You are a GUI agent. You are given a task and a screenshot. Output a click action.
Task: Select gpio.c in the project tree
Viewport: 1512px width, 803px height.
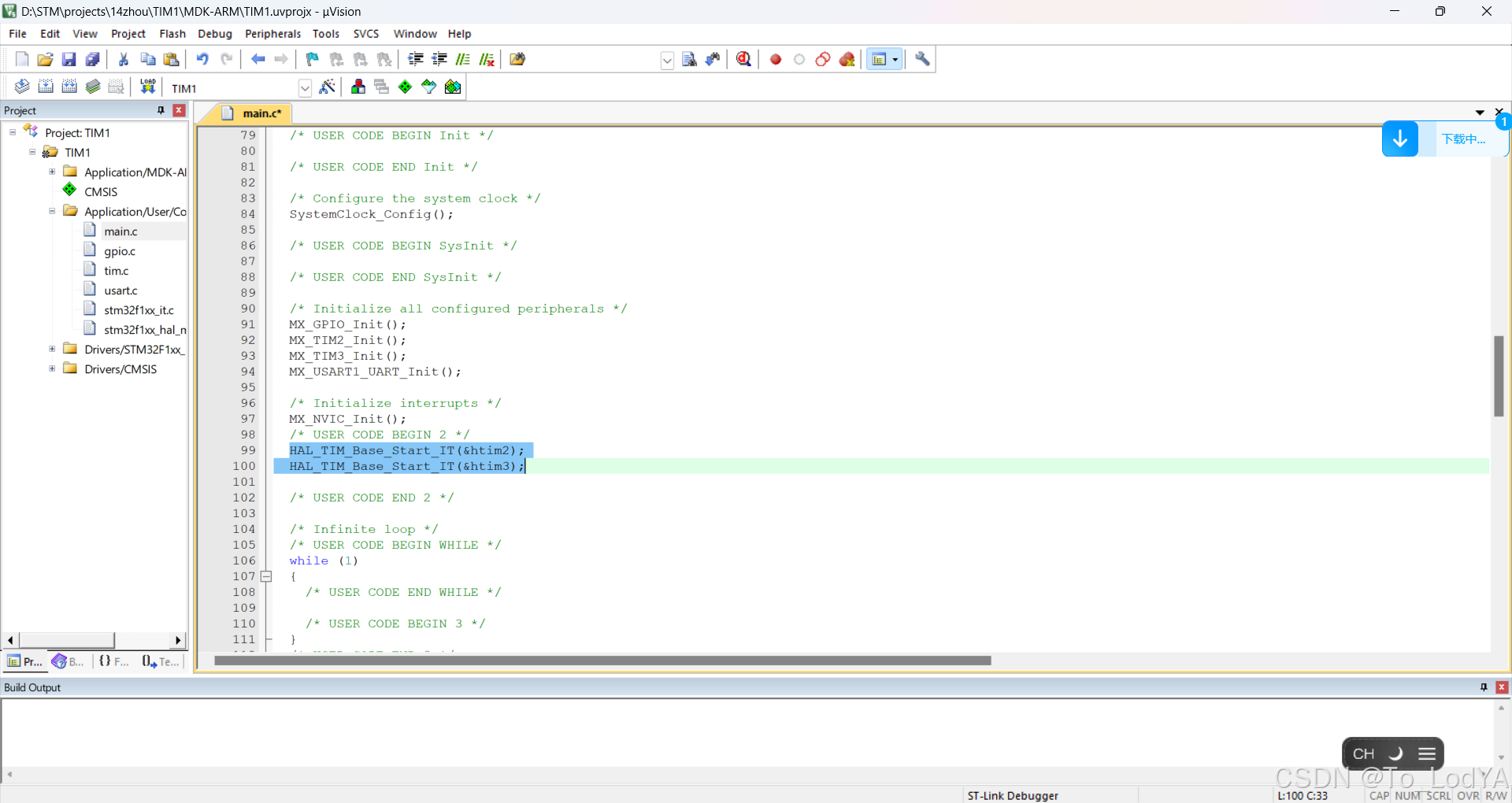point(120,251)
